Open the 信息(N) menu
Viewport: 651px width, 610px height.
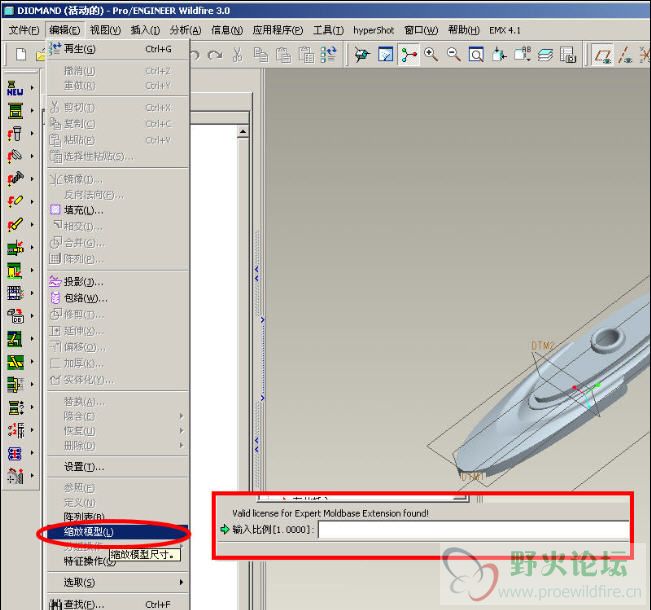pos(227,30)
